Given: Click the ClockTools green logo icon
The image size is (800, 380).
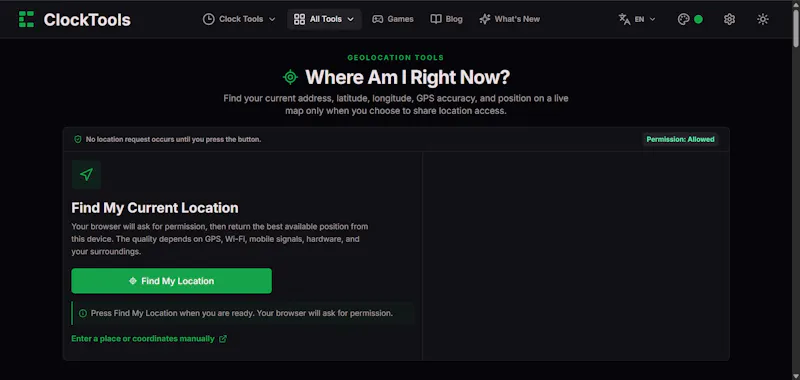Looking at the screenshot, I should click(26, 19).
